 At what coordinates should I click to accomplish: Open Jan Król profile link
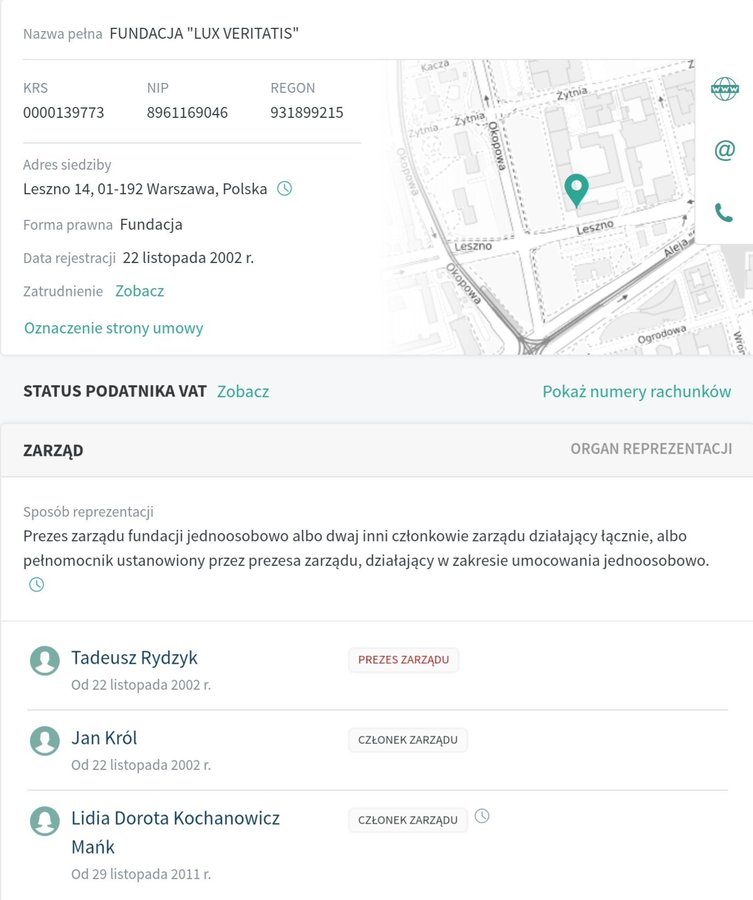click(x=104, y=738)
